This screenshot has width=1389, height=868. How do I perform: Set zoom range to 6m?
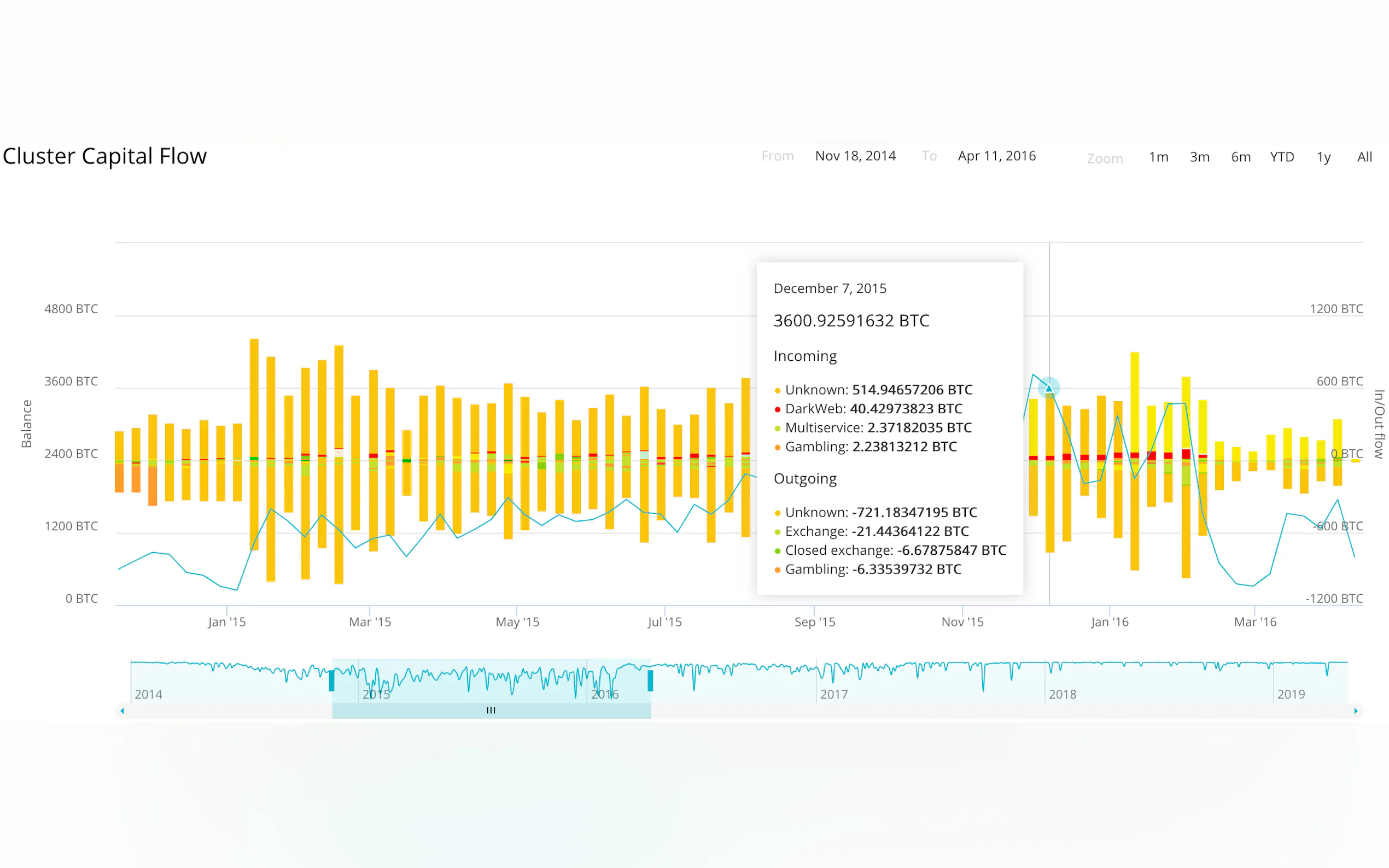coord(1240,157)
